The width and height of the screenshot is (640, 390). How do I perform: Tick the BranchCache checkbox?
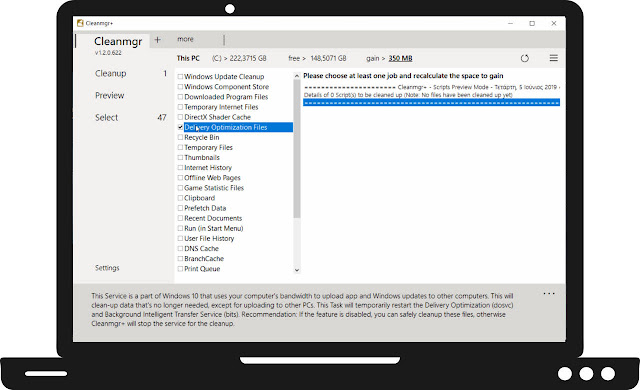[180, 259]
